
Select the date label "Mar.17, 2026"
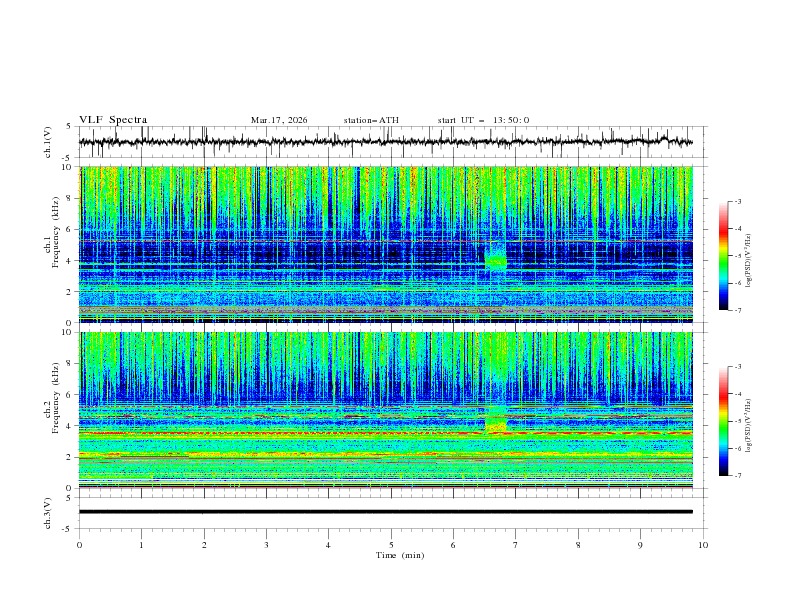point(279,120)
